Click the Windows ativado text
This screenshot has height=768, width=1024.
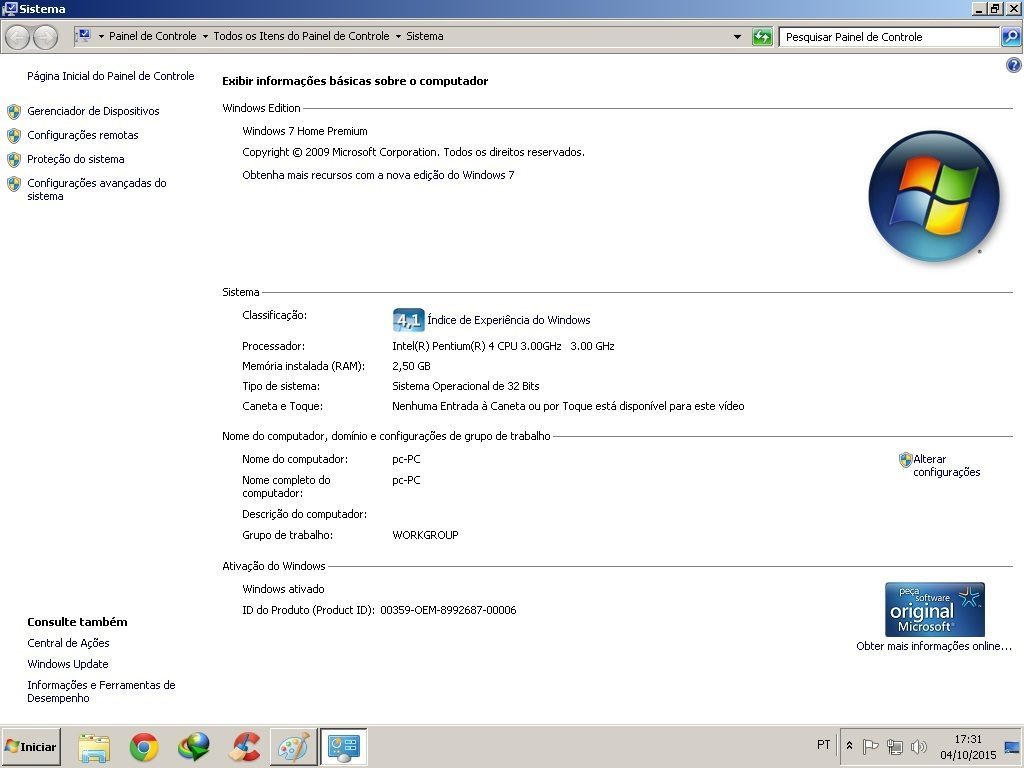[x=283, y=589]
